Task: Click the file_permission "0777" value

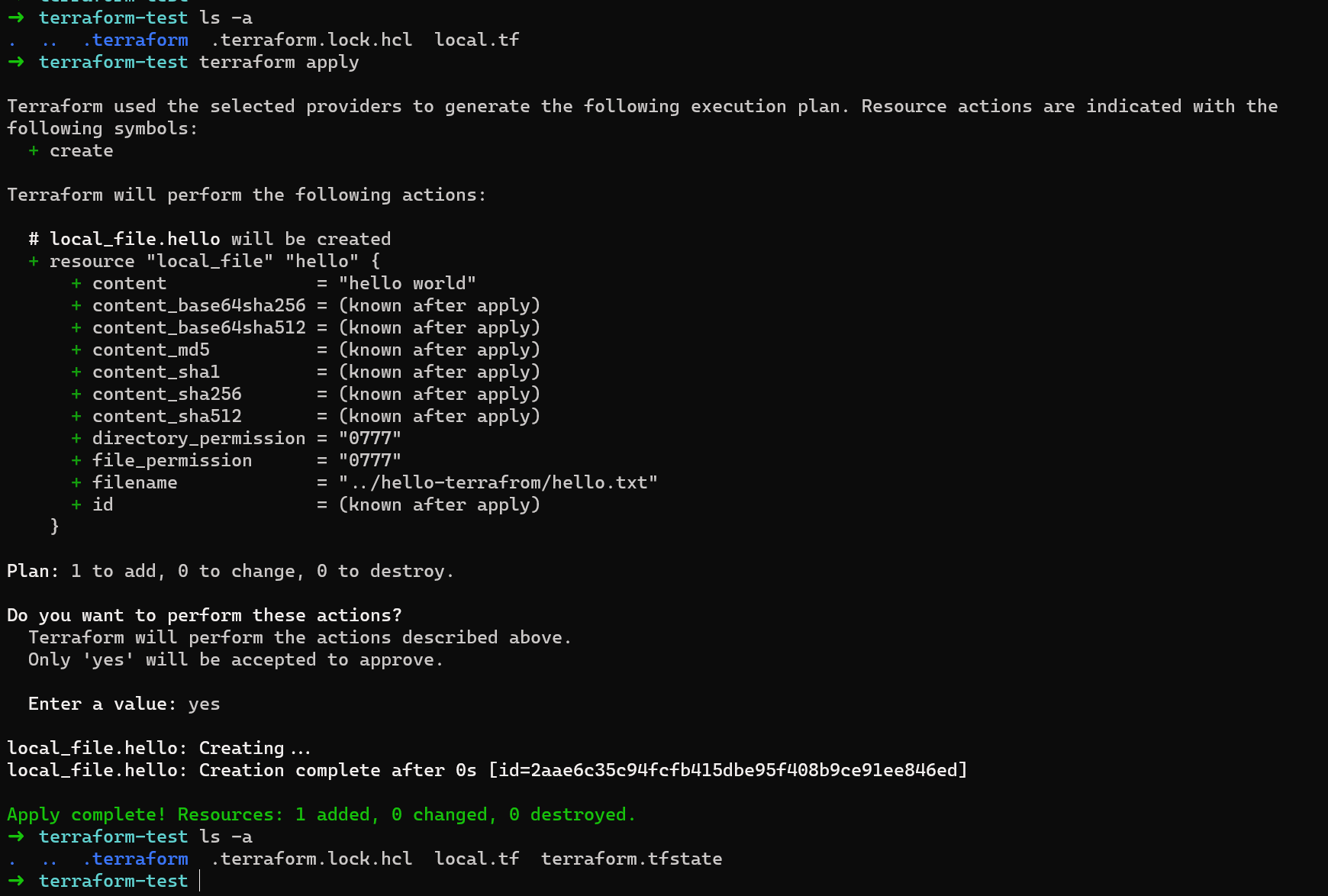Action: coord(370,460)
